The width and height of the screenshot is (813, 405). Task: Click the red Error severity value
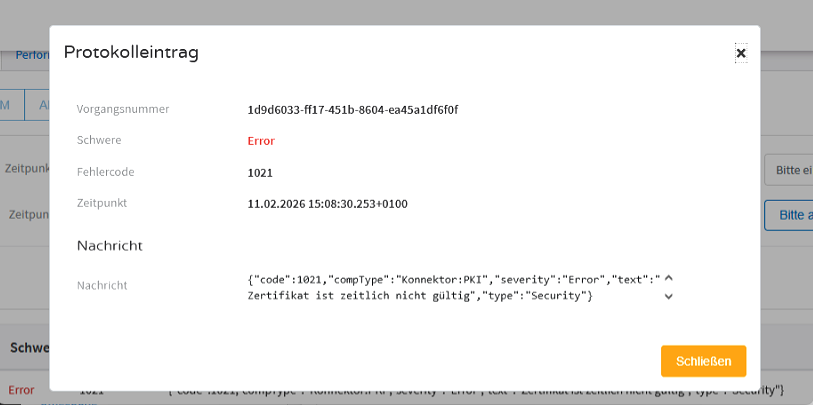(261, 141)
